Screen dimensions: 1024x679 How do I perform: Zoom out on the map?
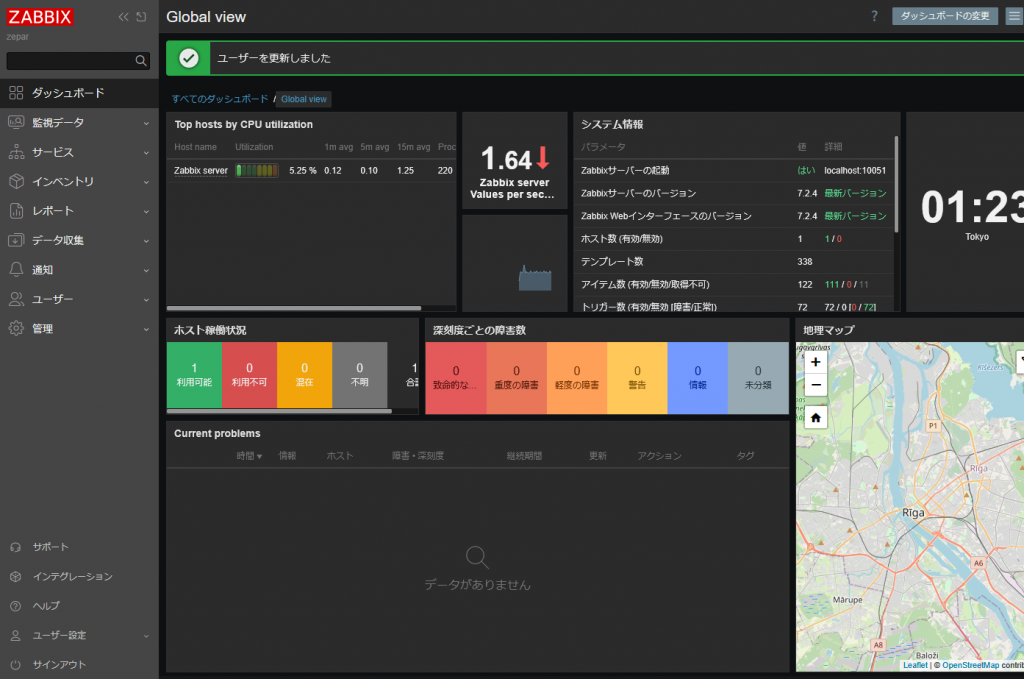pos(816,385)
